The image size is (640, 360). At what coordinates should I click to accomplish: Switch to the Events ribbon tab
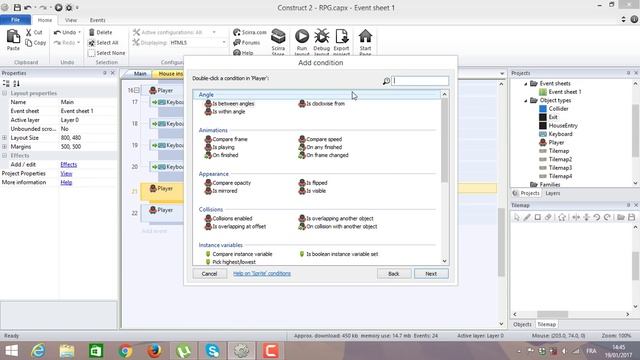click(x=98, y=20)
